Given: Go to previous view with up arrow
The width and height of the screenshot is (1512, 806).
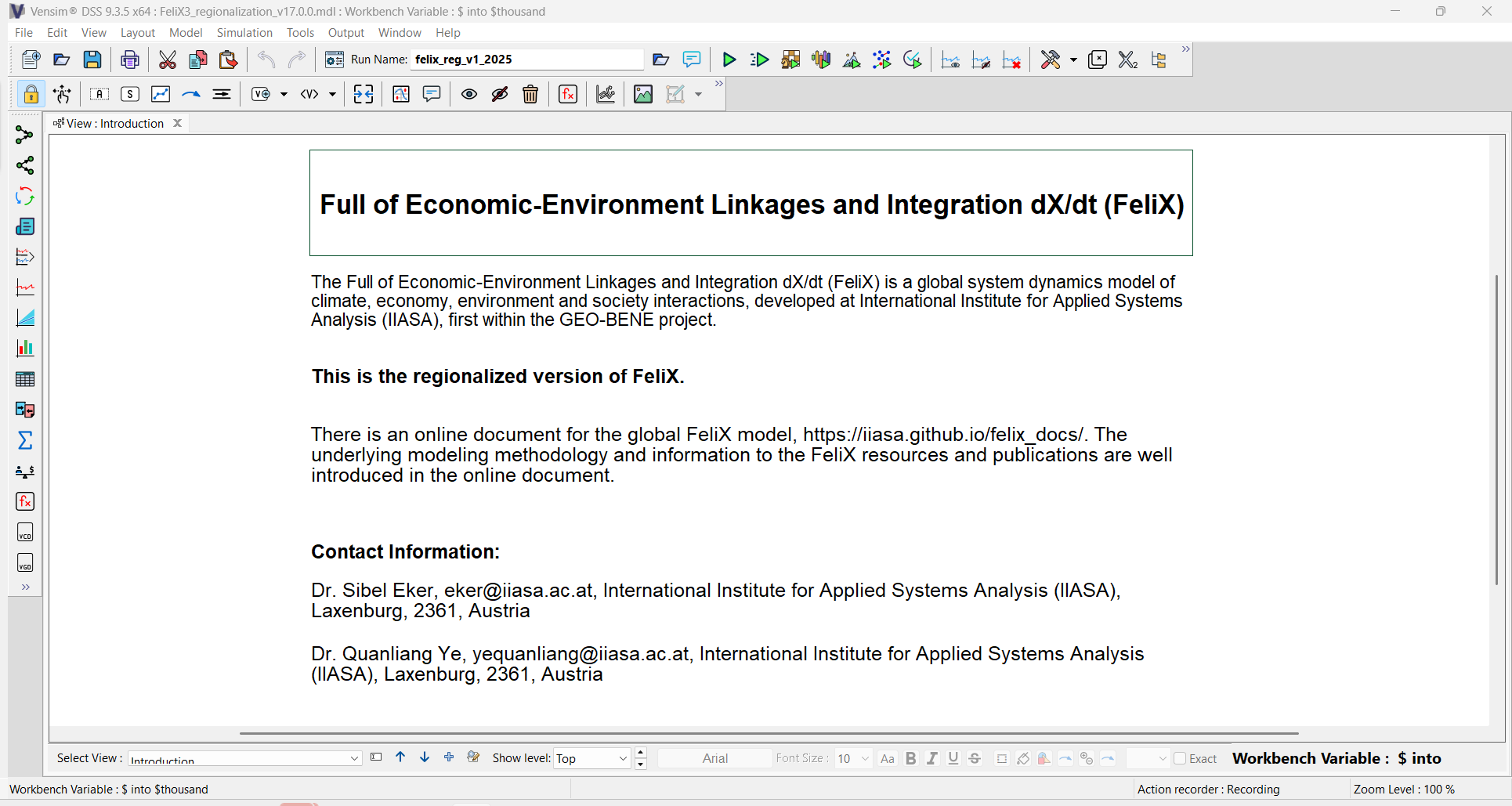Looking at the screenshot, I should click(x=400, y=757).
